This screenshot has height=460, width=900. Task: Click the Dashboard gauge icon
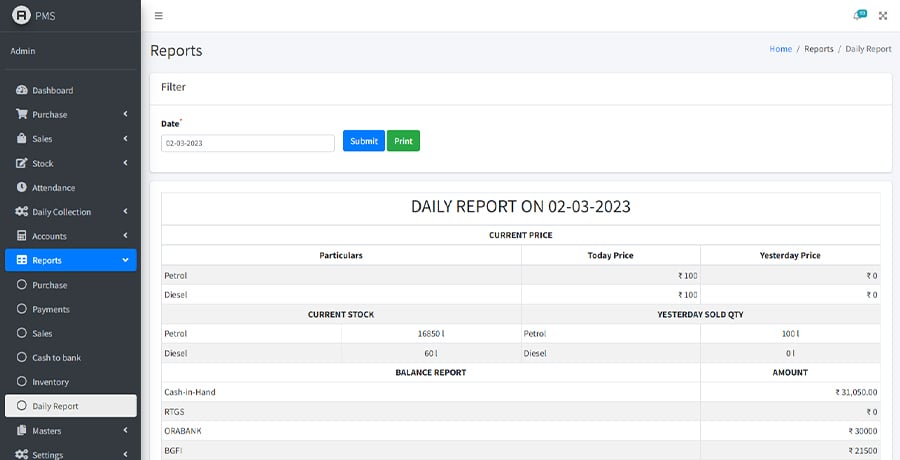22,90
